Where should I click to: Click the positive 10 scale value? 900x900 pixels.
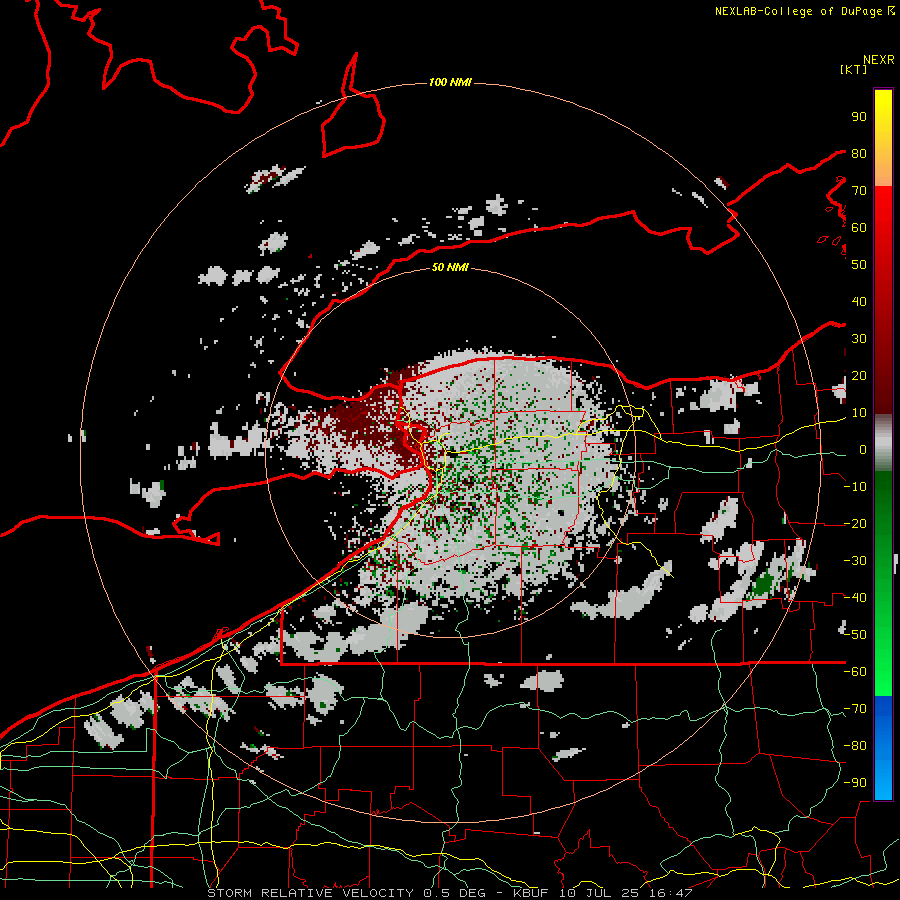point(859,413)
